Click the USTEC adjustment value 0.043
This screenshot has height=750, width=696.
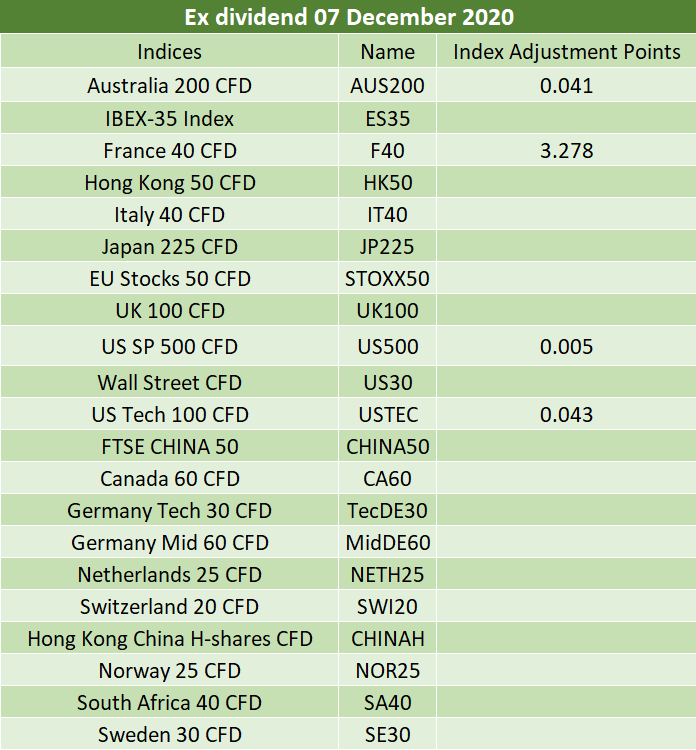(x=566, y=414)
